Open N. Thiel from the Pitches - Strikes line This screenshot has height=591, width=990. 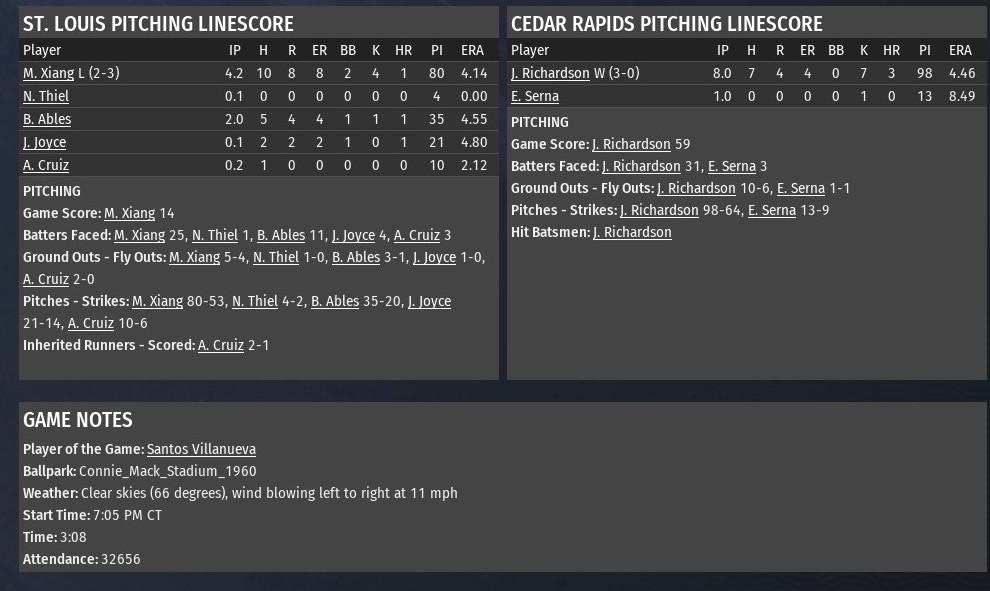(255, 301)
